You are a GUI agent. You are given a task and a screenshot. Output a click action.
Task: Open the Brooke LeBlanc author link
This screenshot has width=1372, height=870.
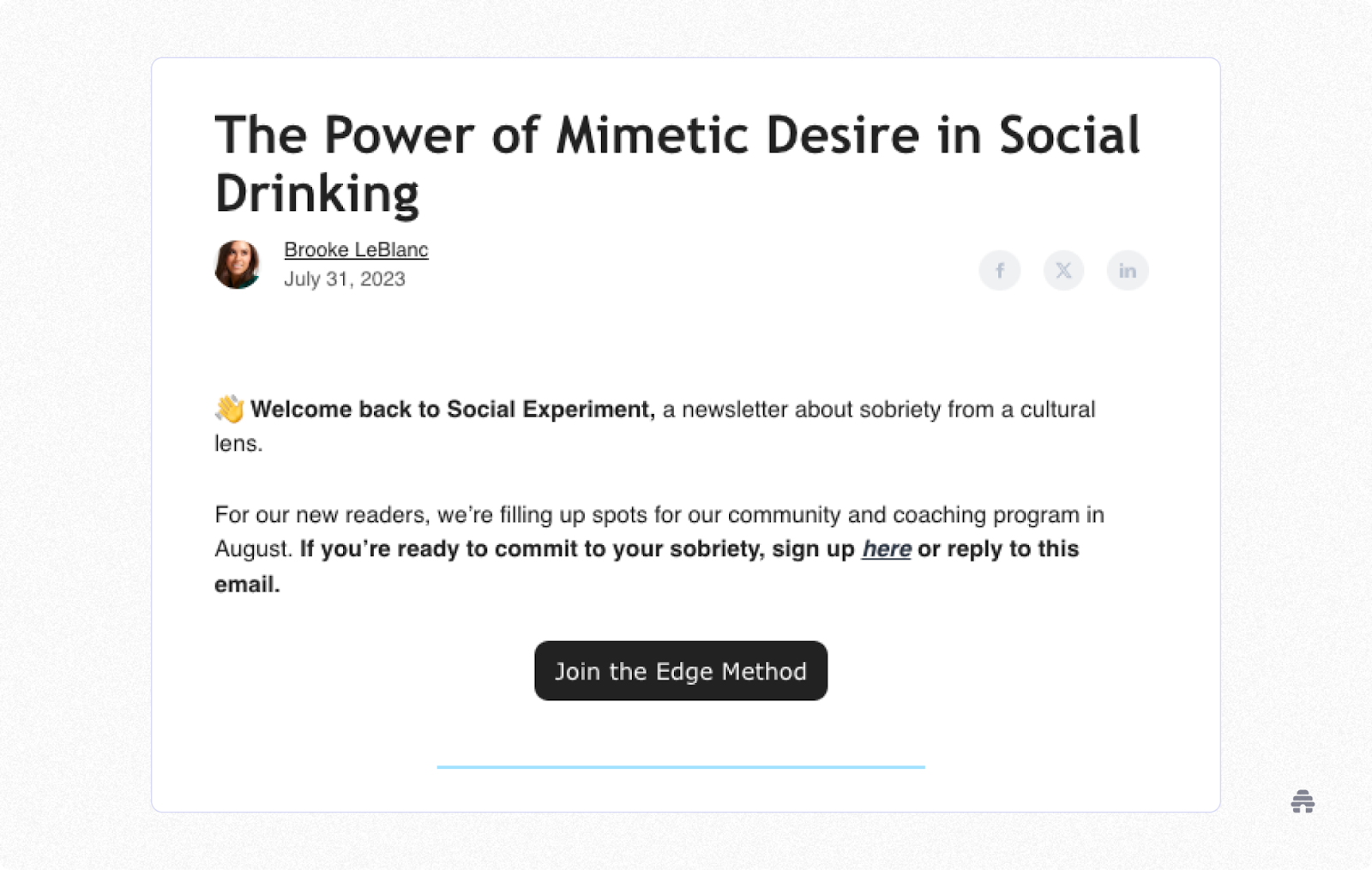[x=356, y=249]
